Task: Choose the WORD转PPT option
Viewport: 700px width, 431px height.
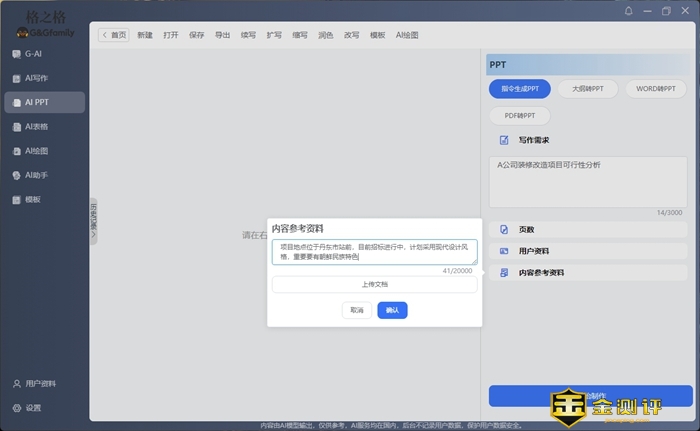Action: coord(655,89)
